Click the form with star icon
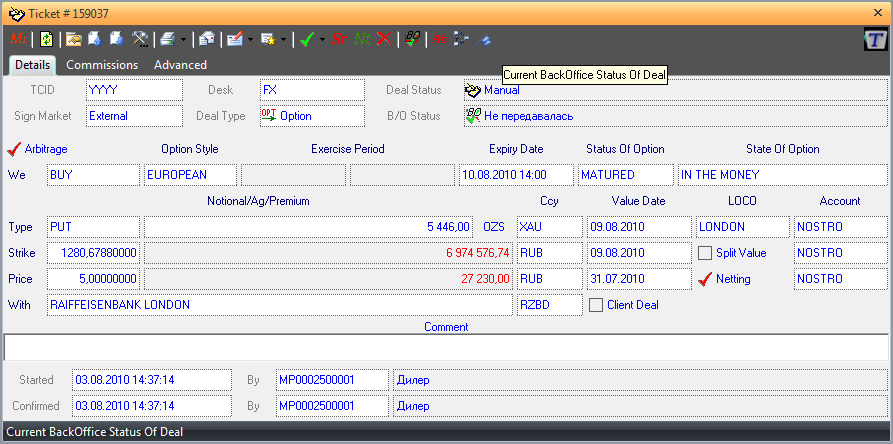Viewport: 893px width, 444px height. (x=268, y=39)
